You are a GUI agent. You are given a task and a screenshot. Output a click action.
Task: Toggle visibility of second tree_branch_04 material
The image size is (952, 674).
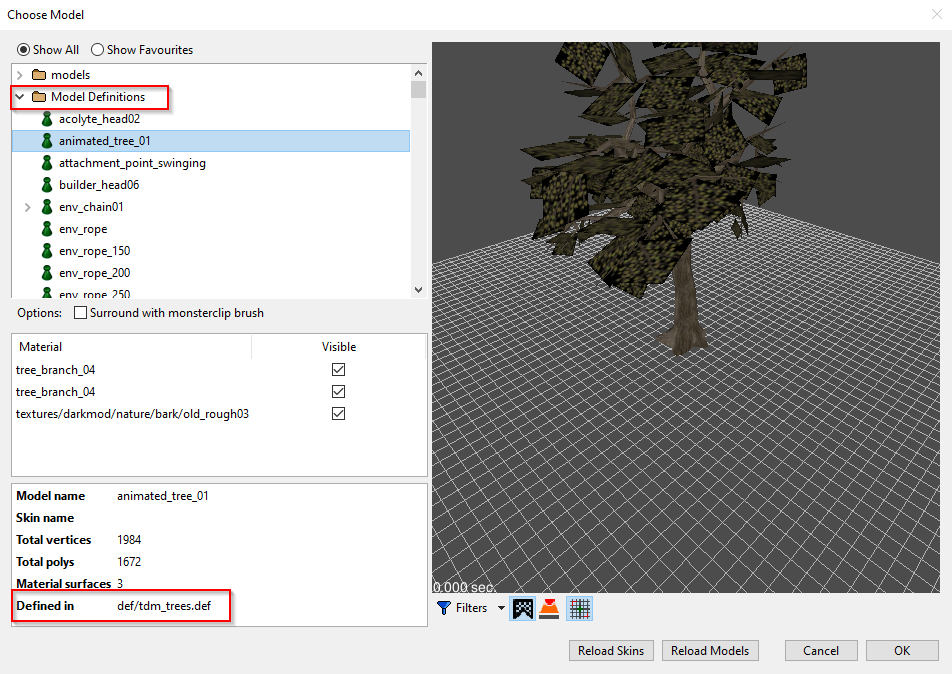click(338, 392)
